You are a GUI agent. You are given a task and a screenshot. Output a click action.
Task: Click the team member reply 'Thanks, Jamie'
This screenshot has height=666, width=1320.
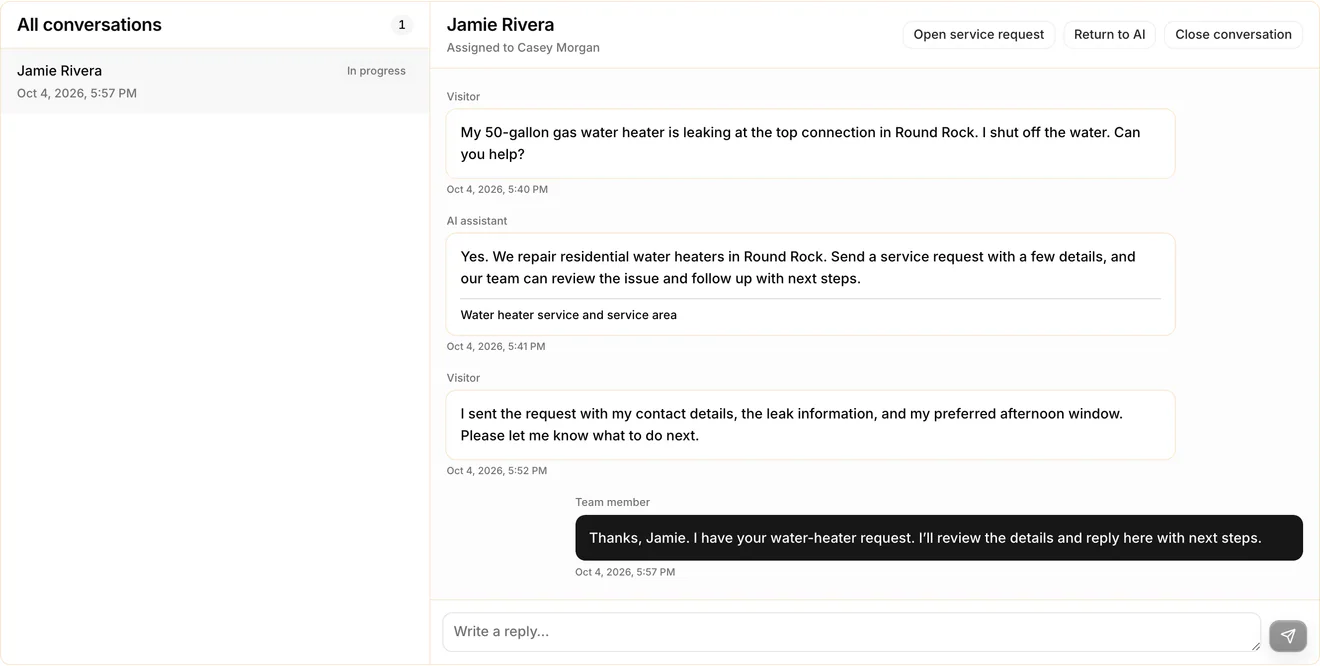[x=939, y=538]
